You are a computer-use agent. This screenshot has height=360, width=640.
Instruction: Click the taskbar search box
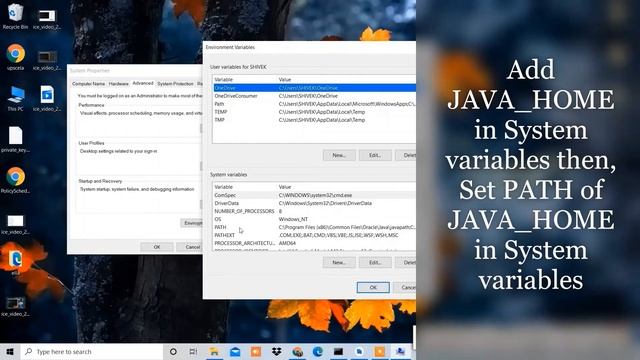(92, 351)
